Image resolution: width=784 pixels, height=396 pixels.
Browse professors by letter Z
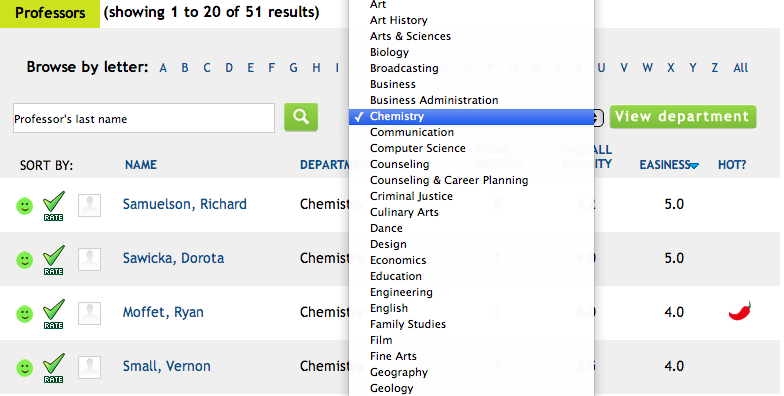point(715,68)
